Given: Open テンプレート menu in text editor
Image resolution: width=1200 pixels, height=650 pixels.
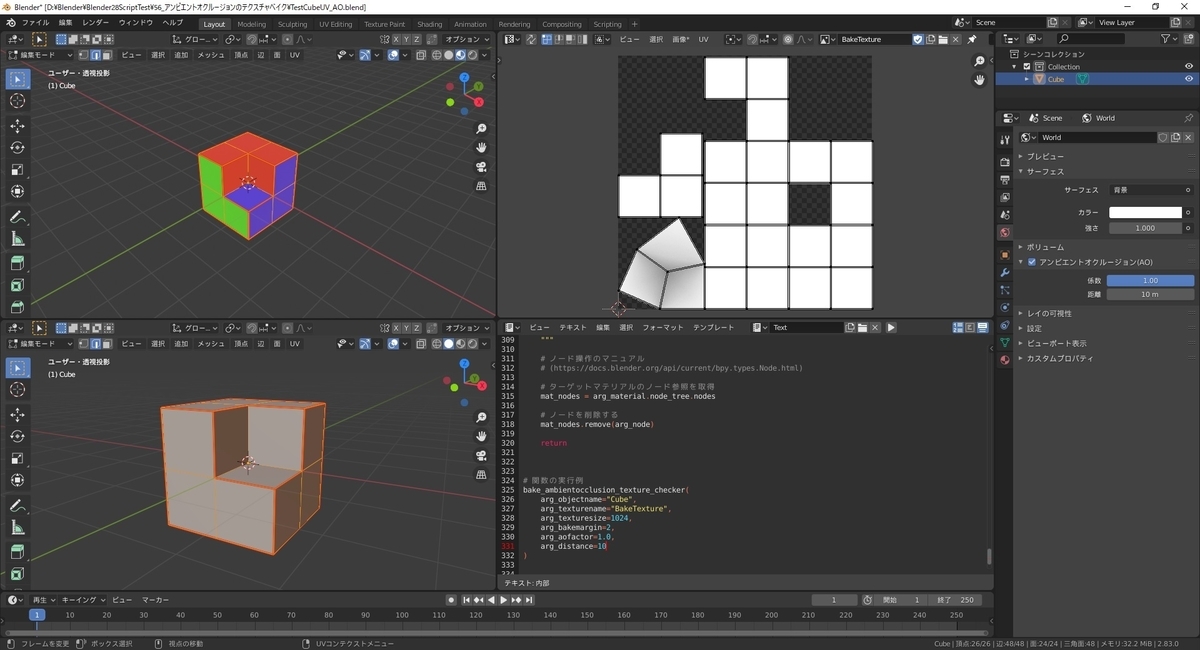Looking at the screenshot, I should coord(714,328).
